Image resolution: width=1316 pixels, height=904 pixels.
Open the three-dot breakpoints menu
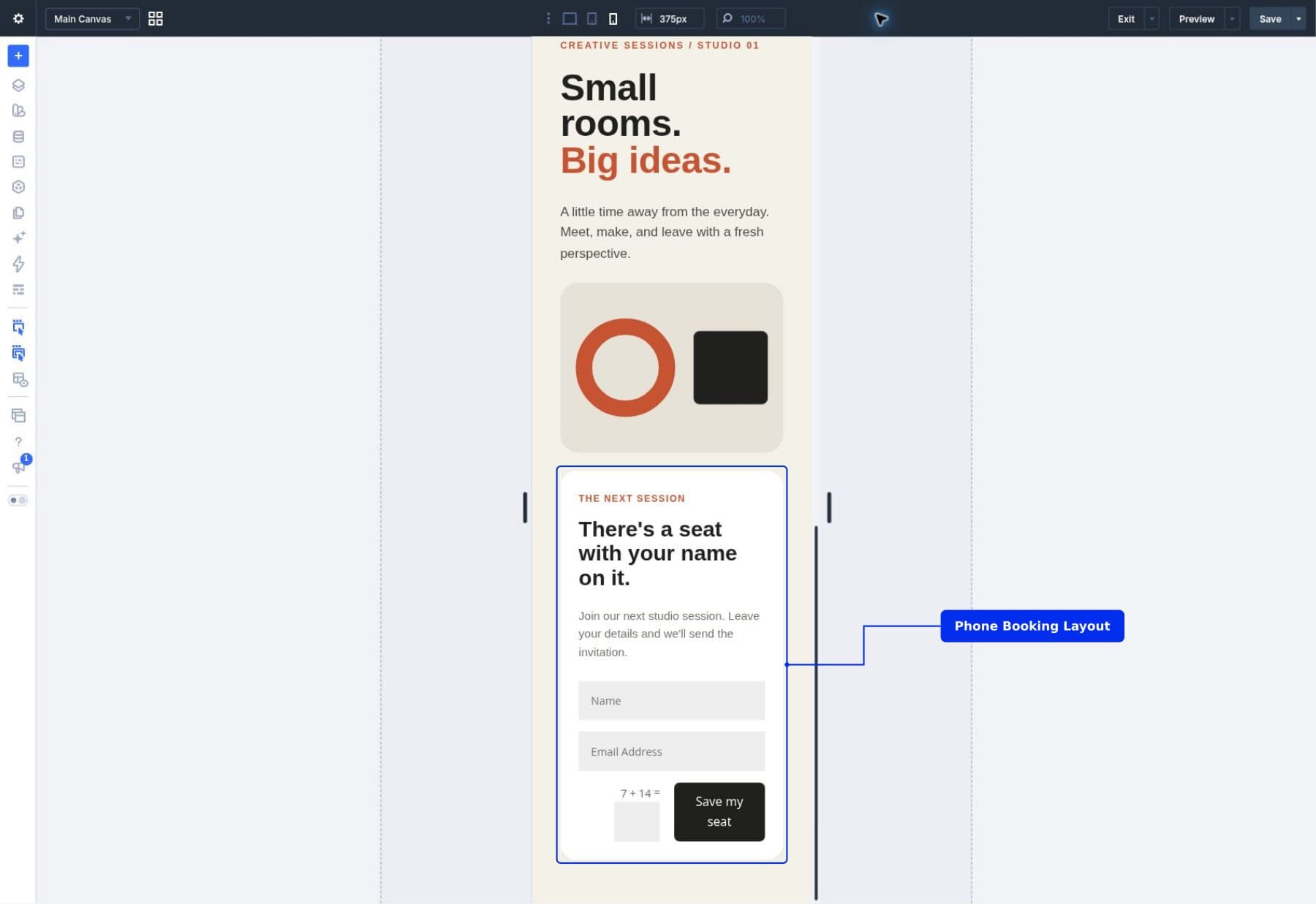coord(548,18)
